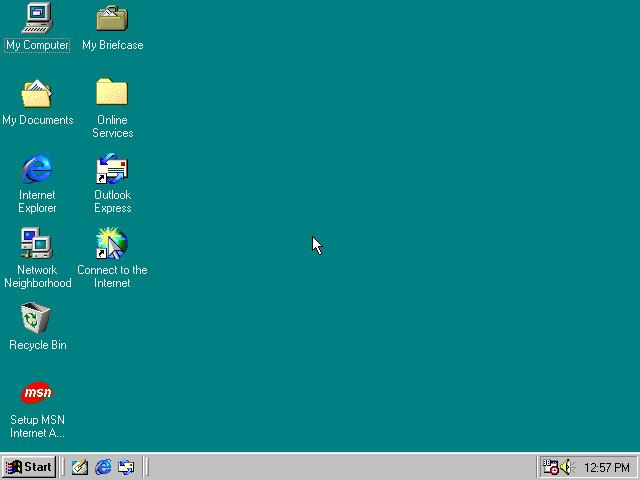The width and height of the screenshot is (640, 480).
Task: Click the 12:57 PM taskbar clock
Action: [x=607, y=467]
